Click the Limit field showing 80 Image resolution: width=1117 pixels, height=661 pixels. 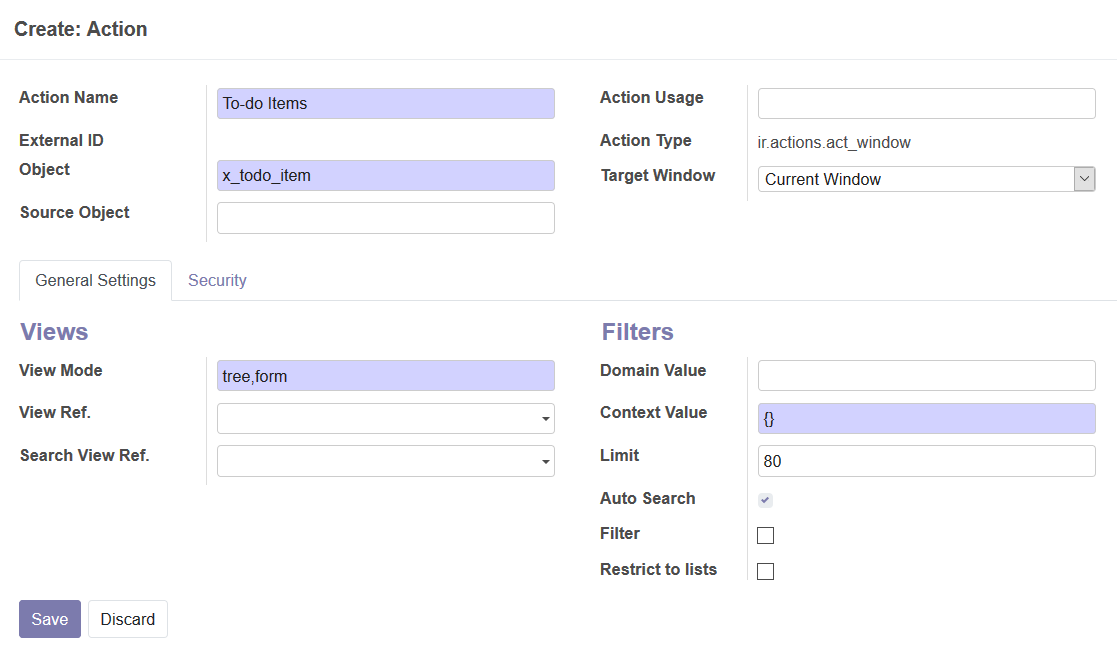coord(926,461)
